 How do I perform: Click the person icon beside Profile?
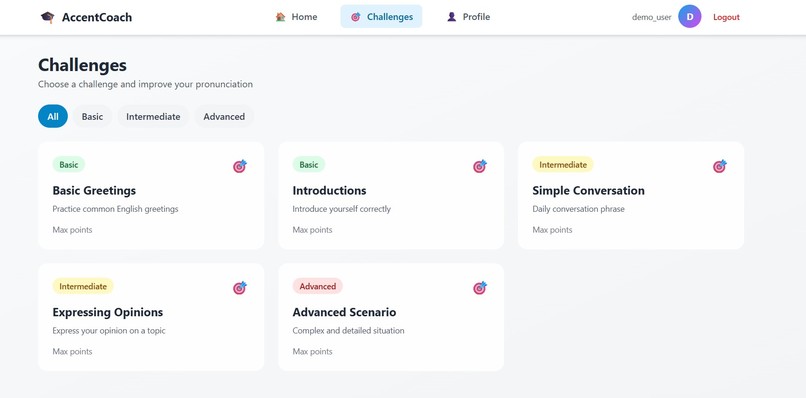point(451,17)
